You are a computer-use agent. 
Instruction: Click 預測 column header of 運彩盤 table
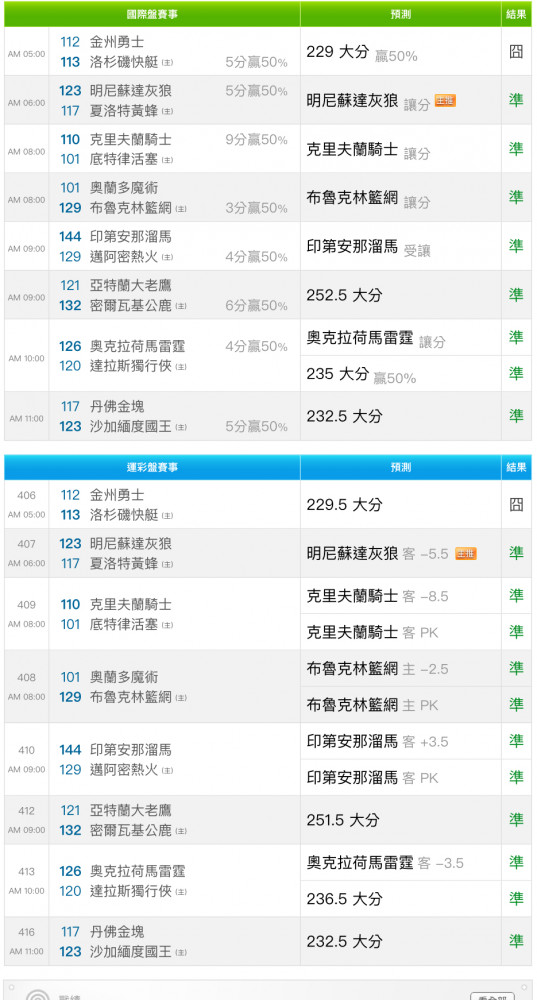[401, 467]
